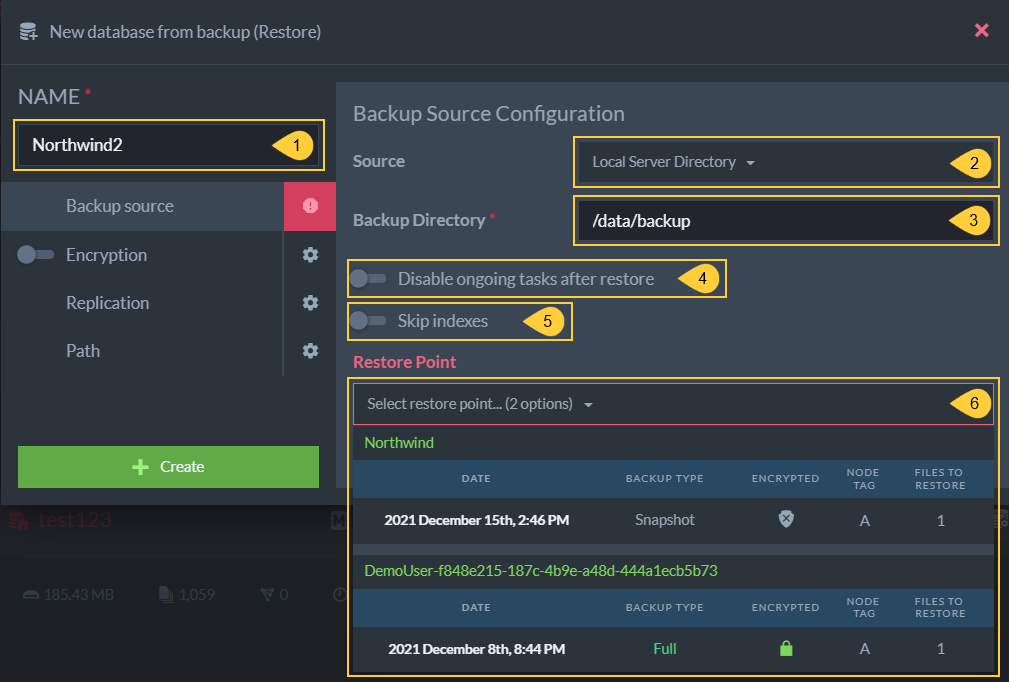Toggle Disable ongoing tasks after restore

click(x=368, y=279)
